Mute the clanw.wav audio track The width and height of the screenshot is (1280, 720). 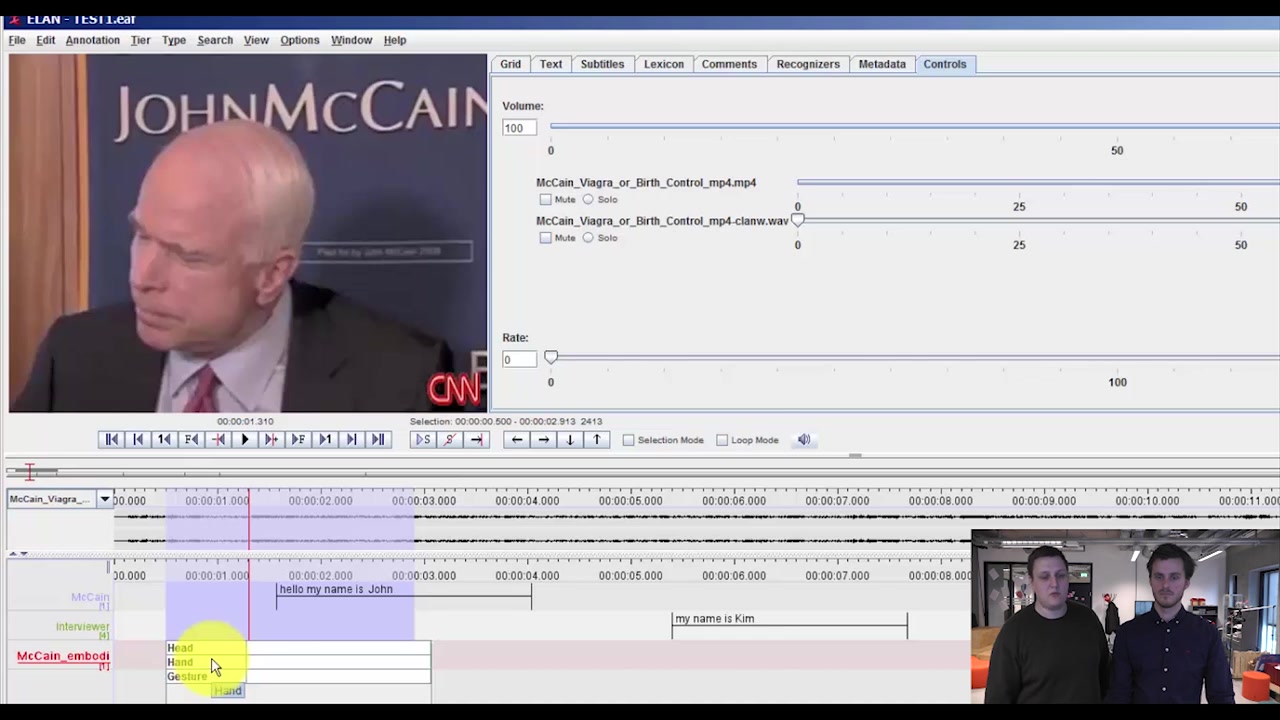(x=546, y=238)
